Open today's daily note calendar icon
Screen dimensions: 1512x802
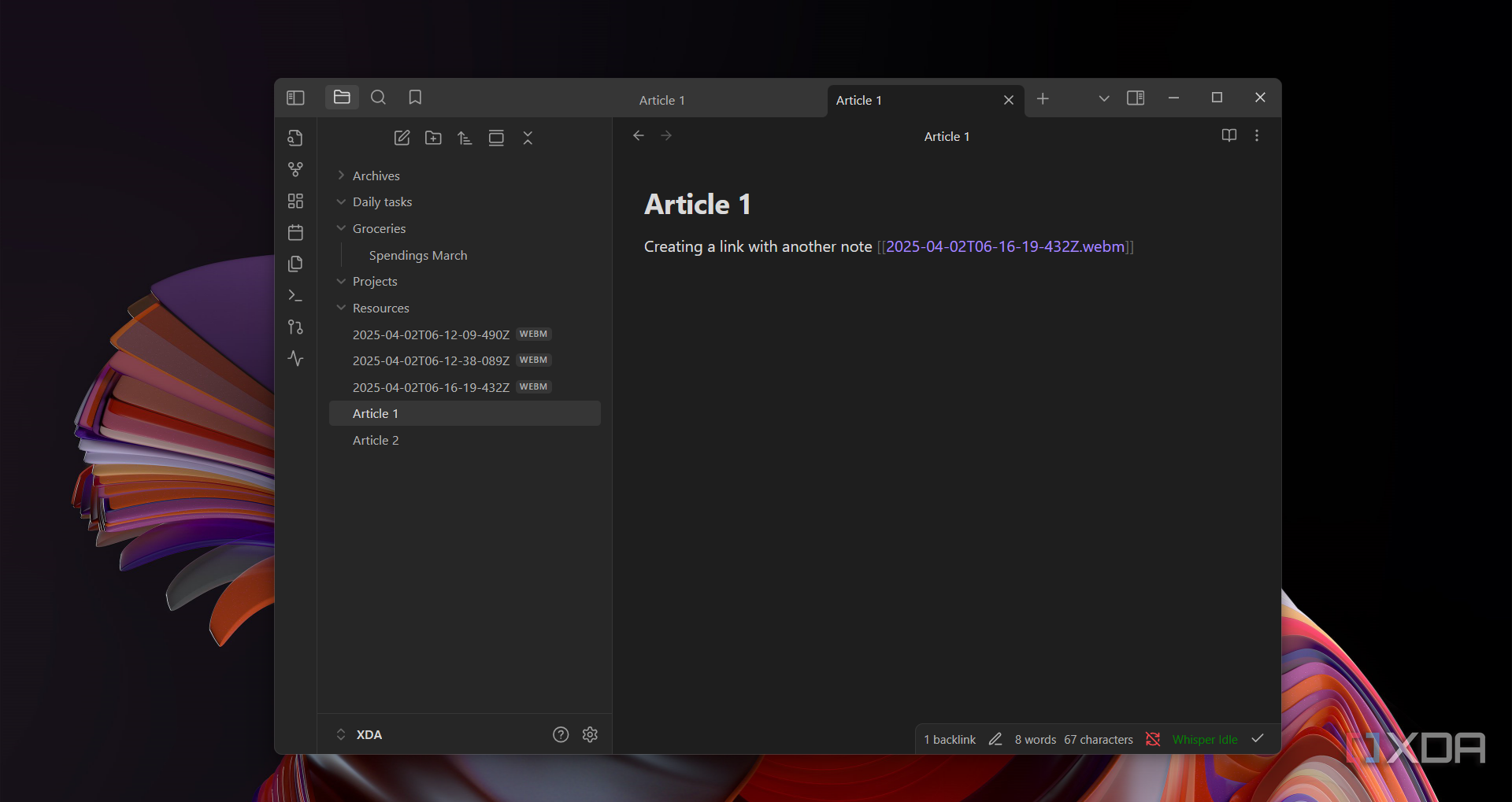(x=295, y=232)
